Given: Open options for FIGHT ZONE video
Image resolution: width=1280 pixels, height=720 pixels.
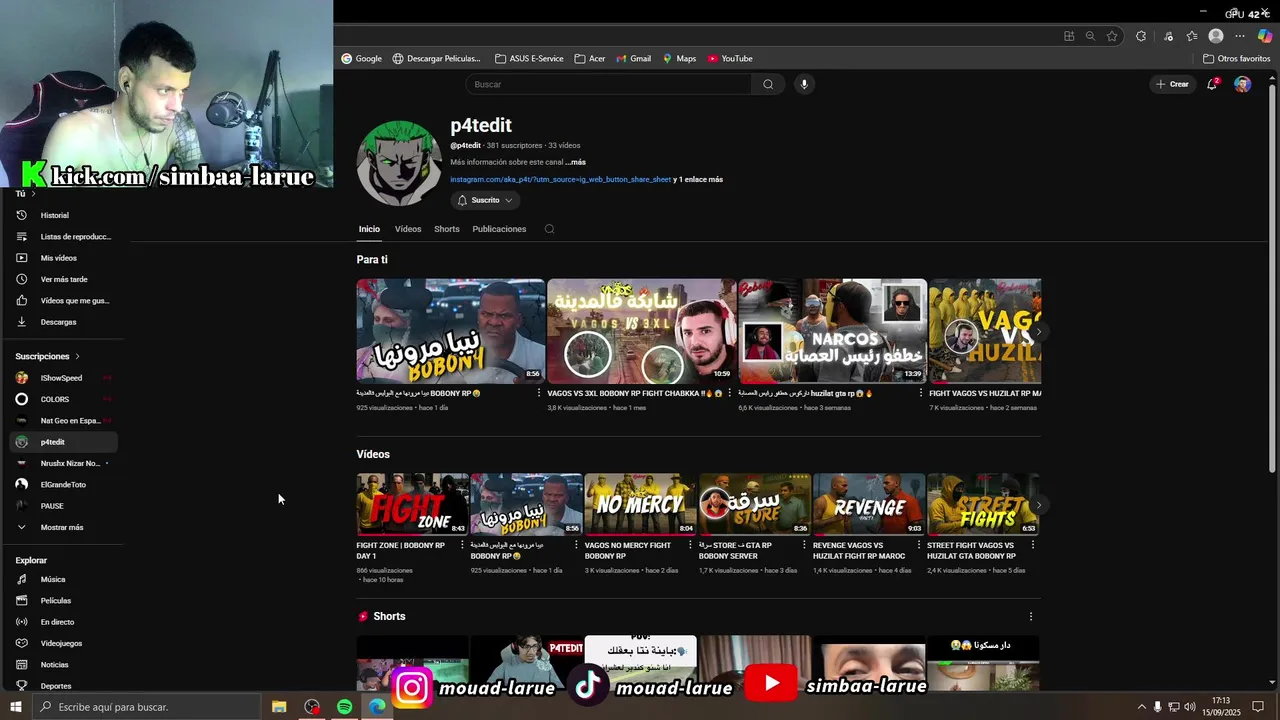Looking at the screenshot, I should point(462,545).
